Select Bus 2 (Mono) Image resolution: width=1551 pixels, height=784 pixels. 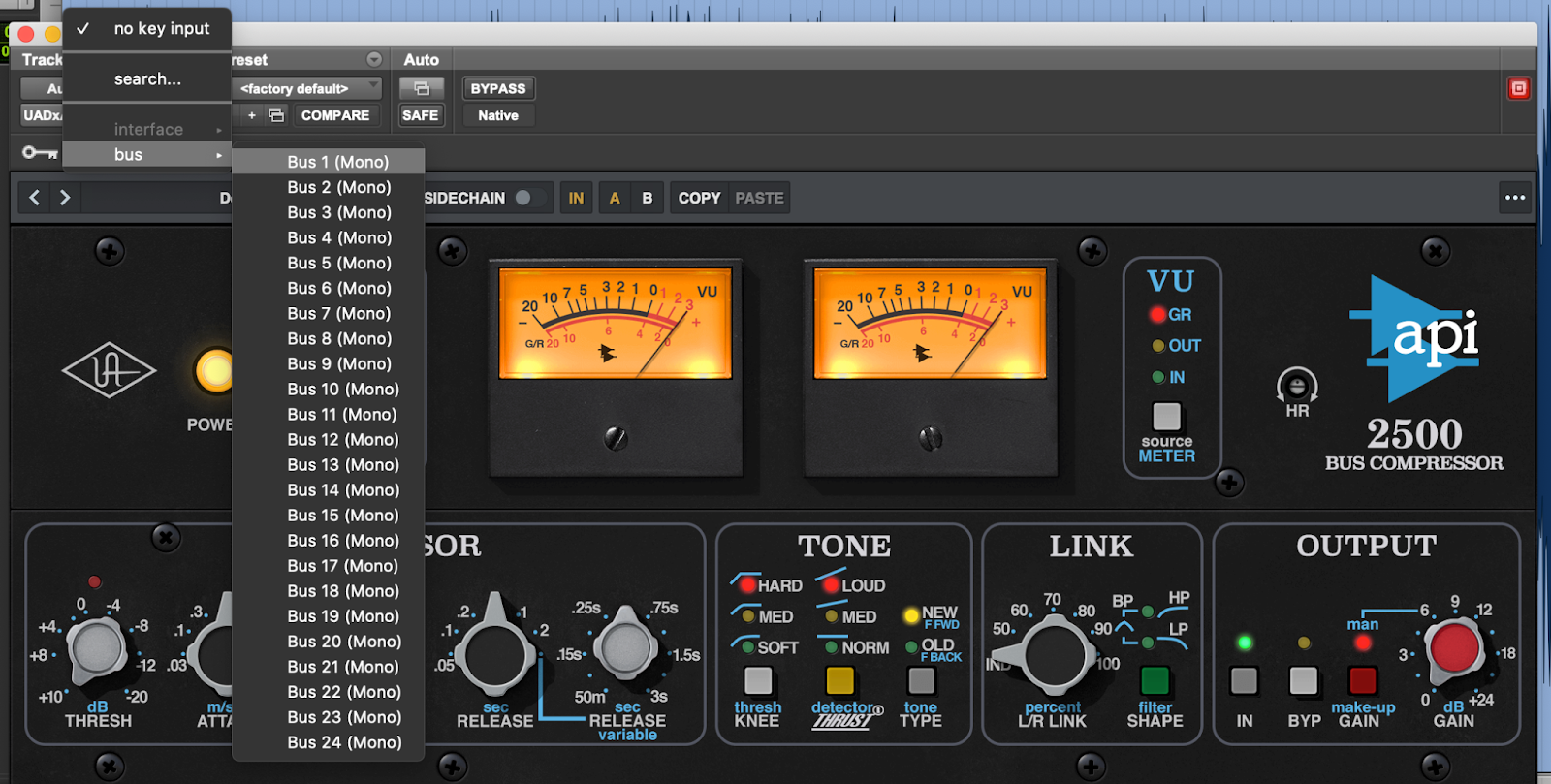pyautogui.click(x=329, y=187)
